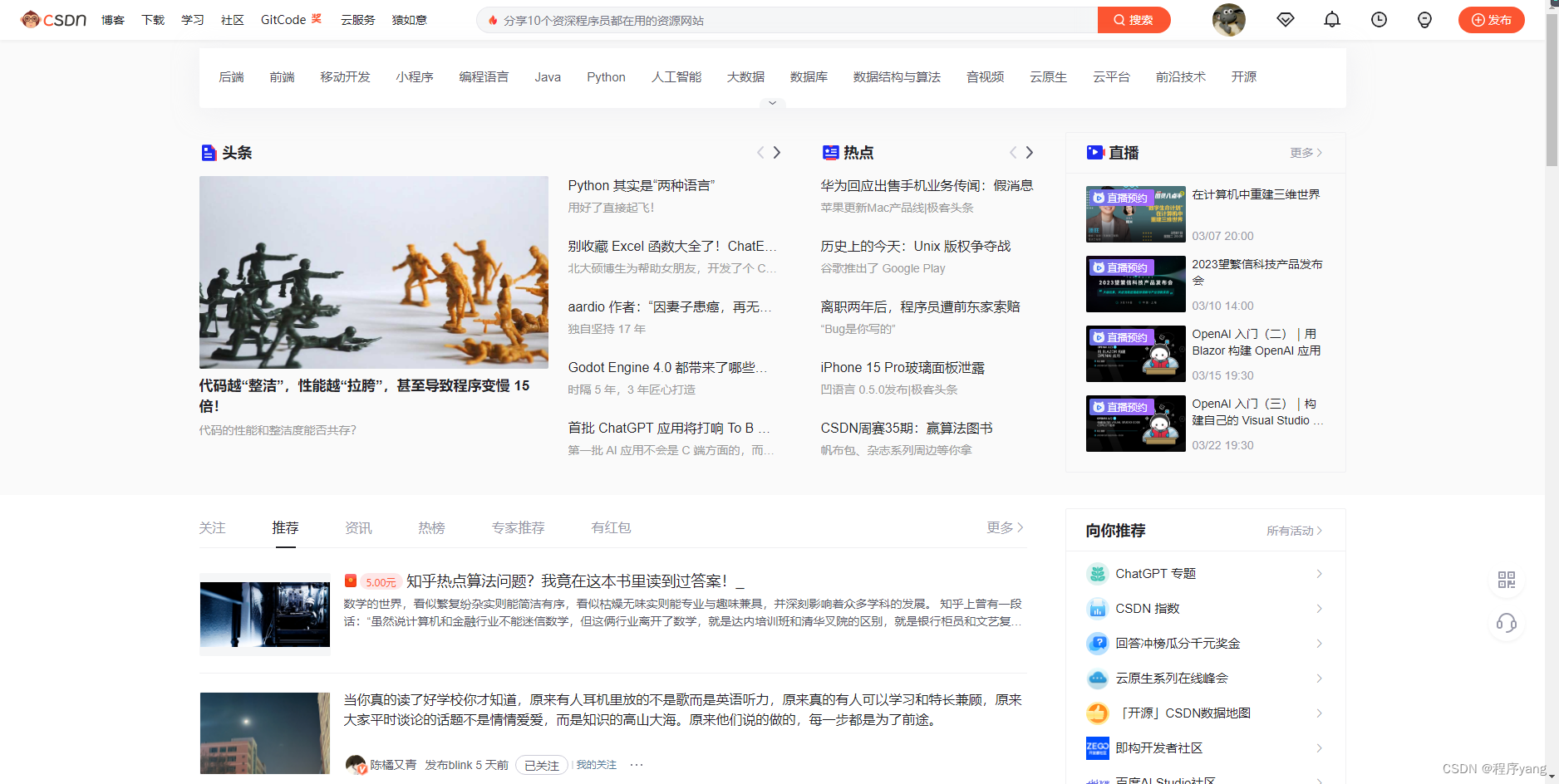
Task: Select the 人工智能 category
Action: tap(676, 77)
